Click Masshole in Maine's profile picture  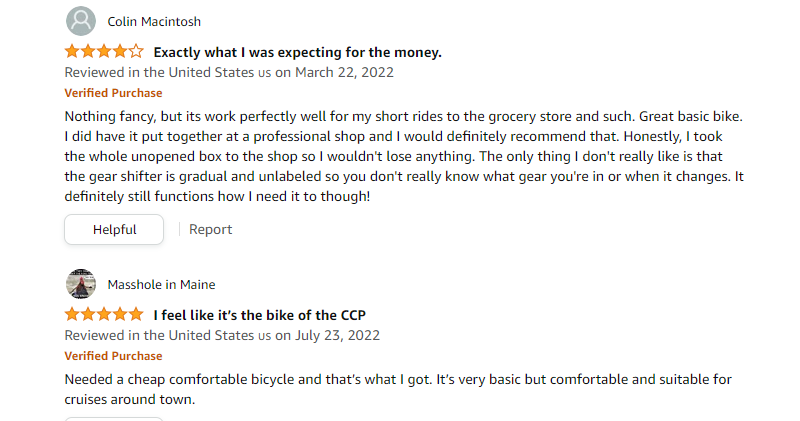81,284
